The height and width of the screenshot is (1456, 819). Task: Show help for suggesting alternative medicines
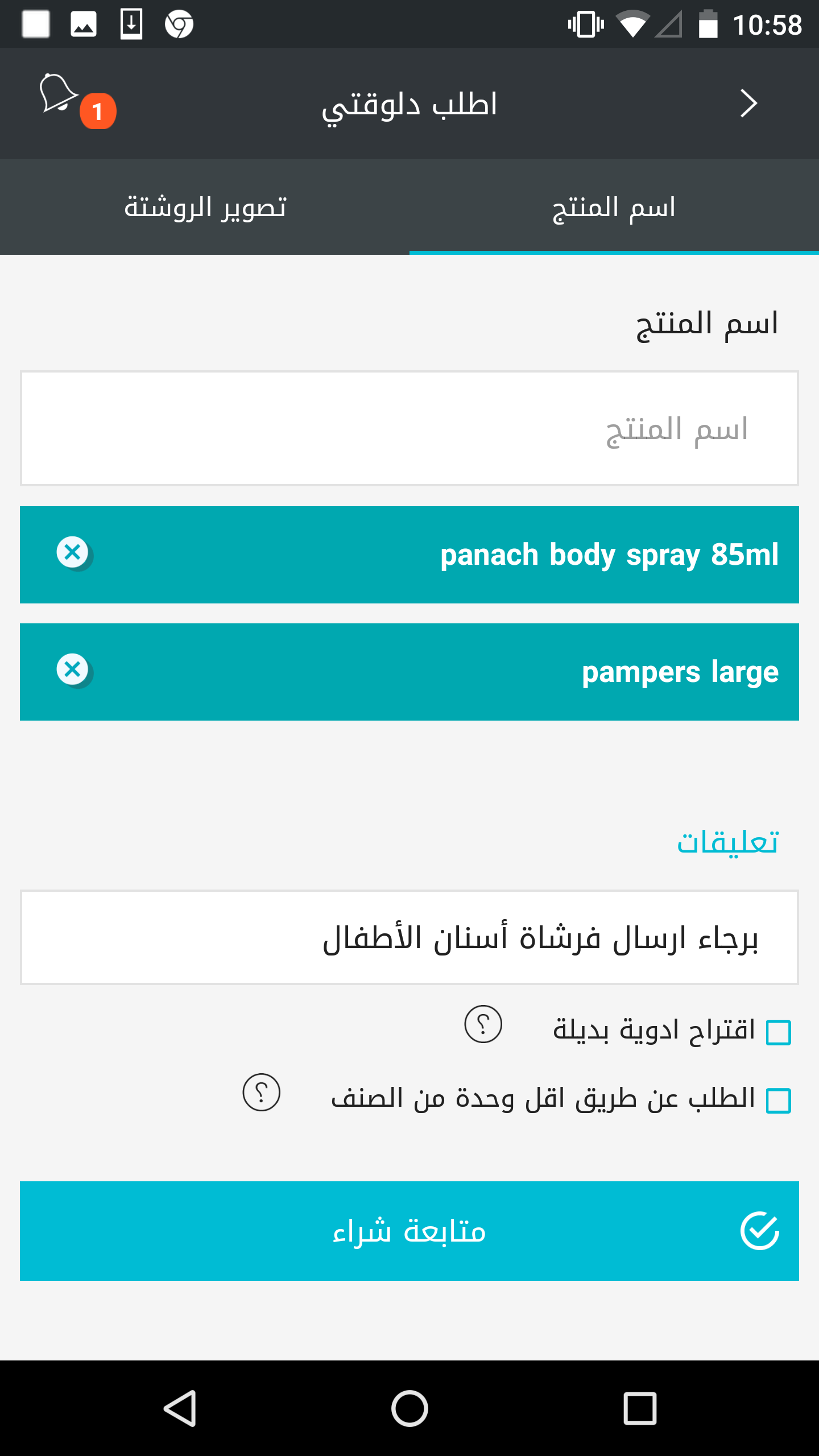(483, 1024)
